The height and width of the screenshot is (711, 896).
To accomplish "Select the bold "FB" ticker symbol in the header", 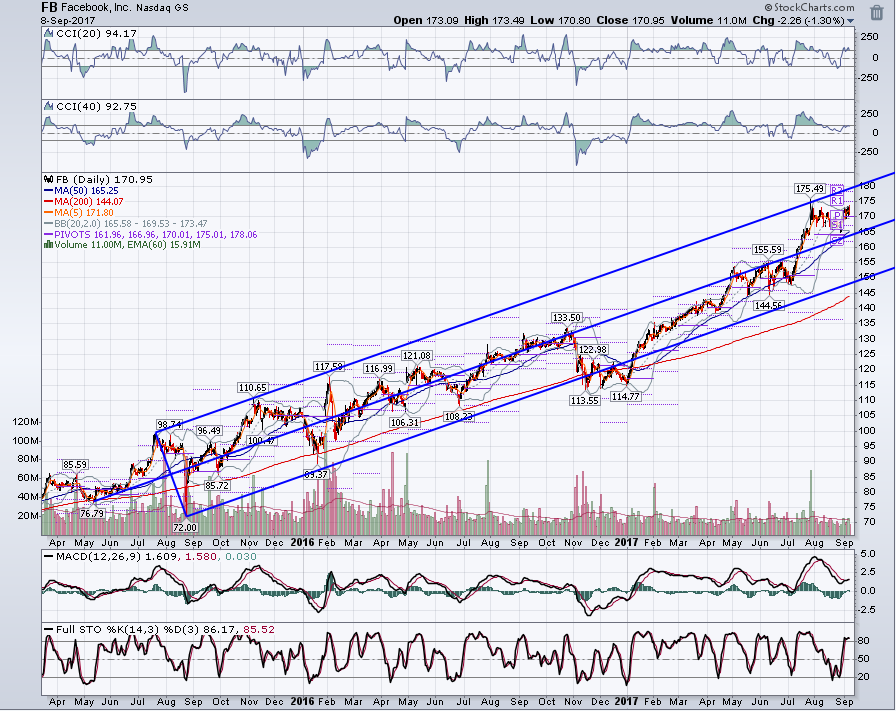I will (x=49, y=7).
